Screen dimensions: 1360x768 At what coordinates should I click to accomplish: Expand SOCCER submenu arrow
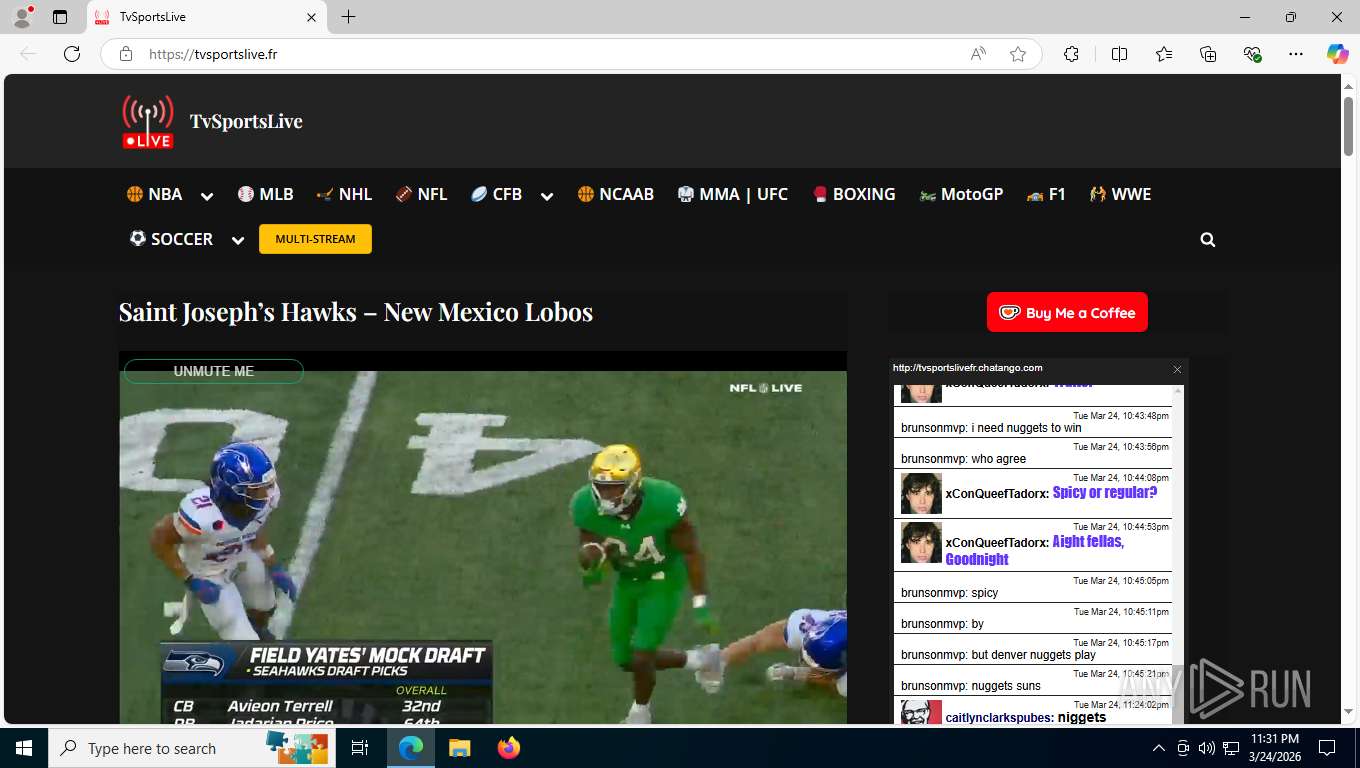click(238, 240)
